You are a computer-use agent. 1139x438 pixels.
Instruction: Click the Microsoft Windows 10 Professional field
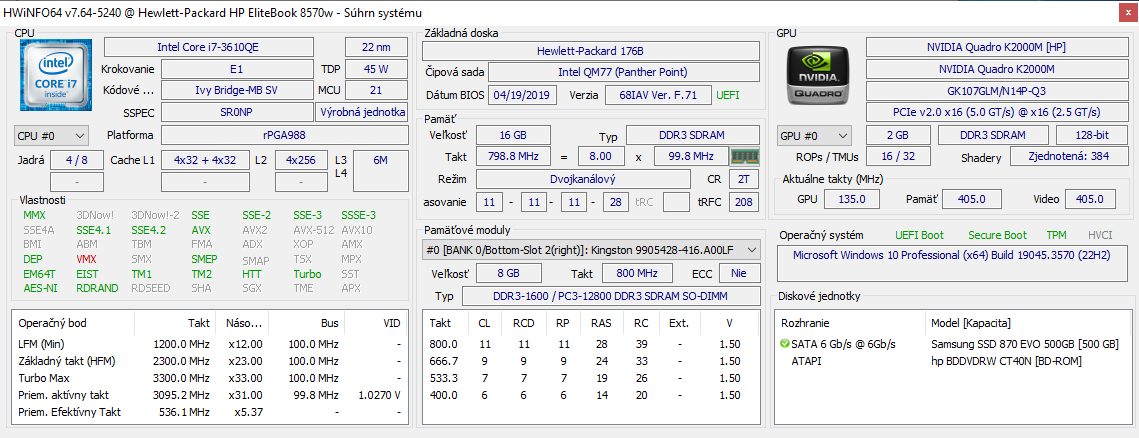point(950,255)
